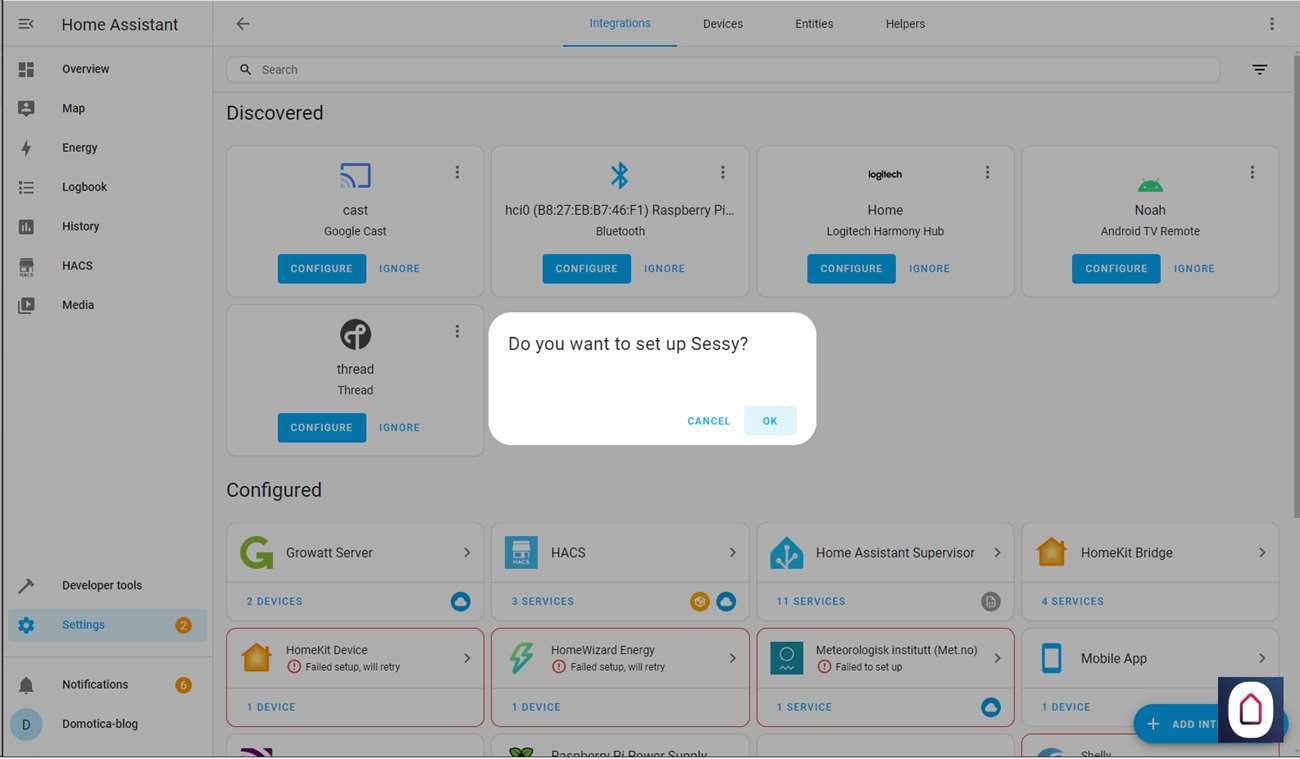
Task: Open the Domotica-blog user profile avatar
Action: pyautogui.click(x=26, y=724)
